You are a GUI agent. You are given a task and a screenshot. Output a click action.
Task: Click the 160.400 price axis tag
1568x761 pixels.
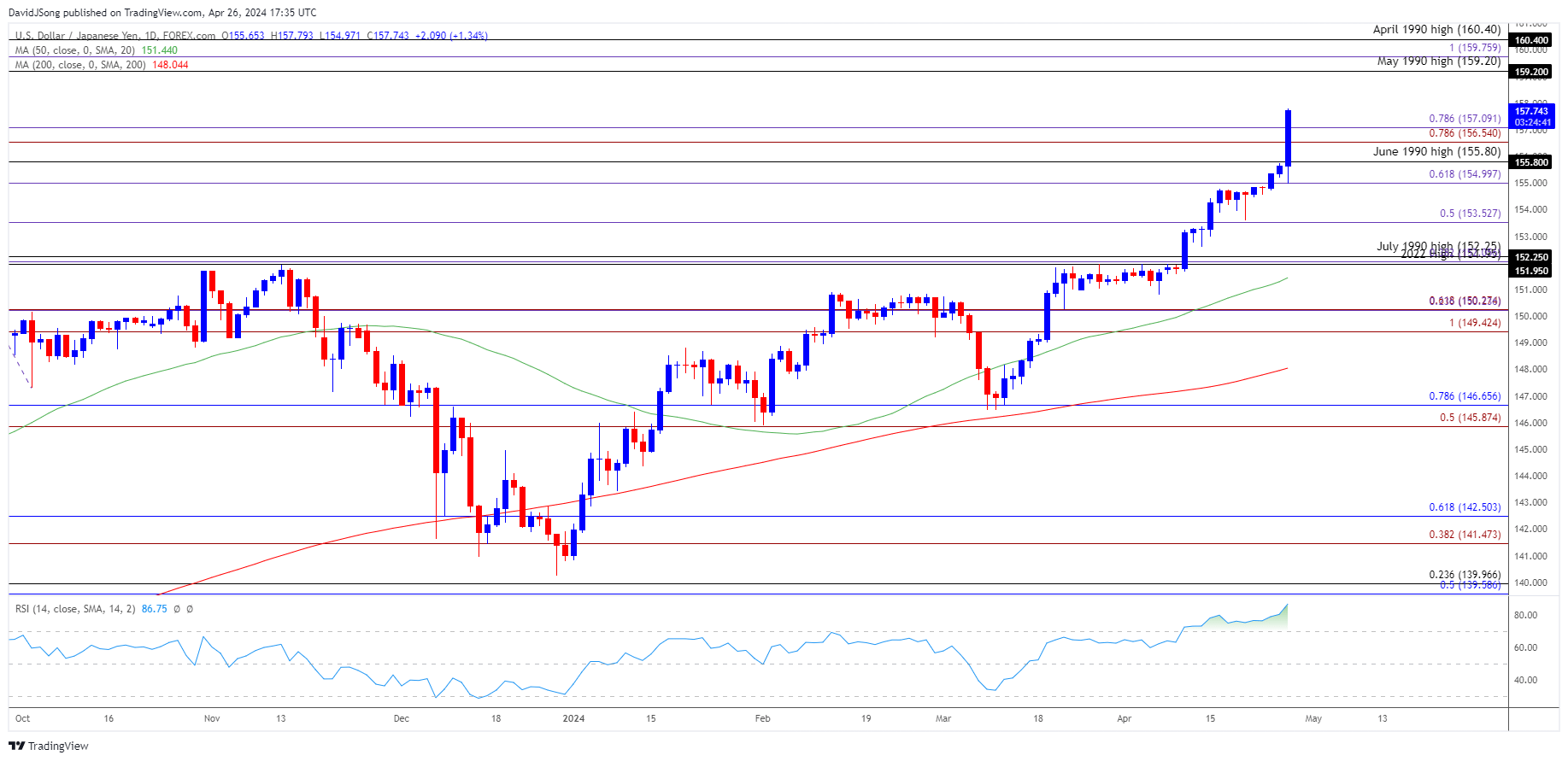(1531, 40)
